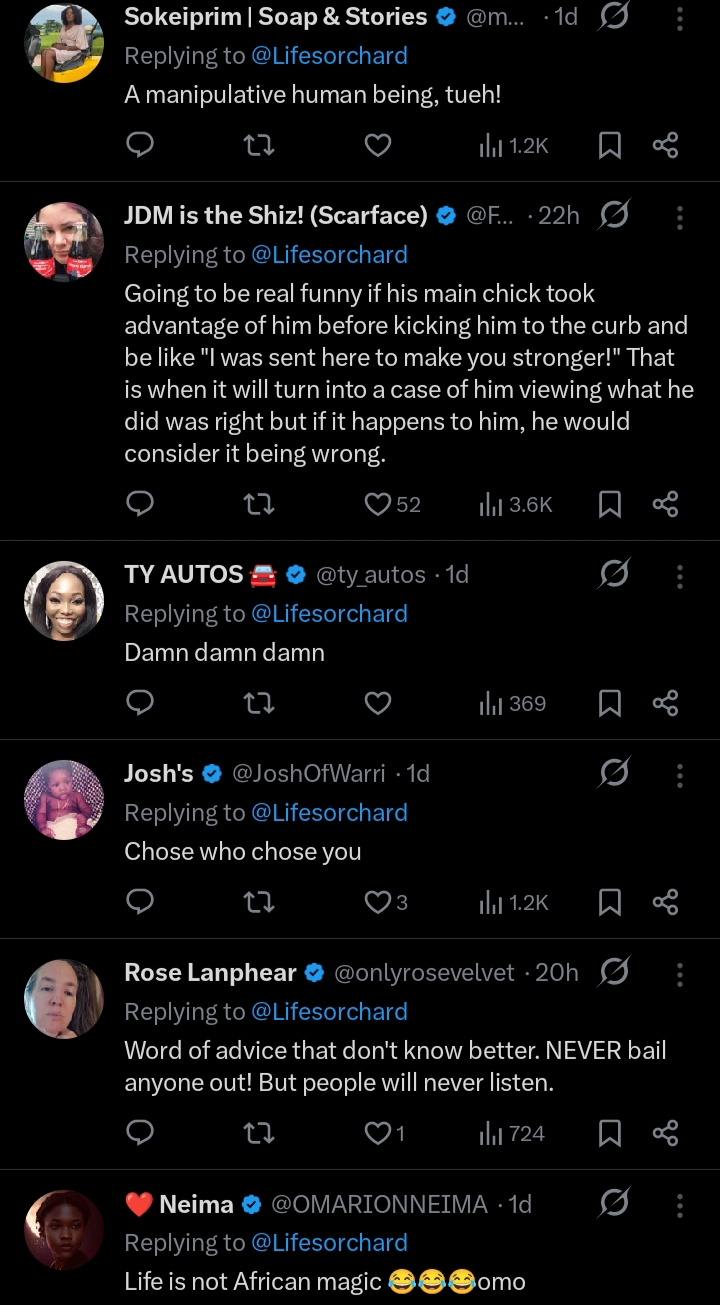Like TY AUTOS's 'Damn damn damn' reply

point(377,703)
